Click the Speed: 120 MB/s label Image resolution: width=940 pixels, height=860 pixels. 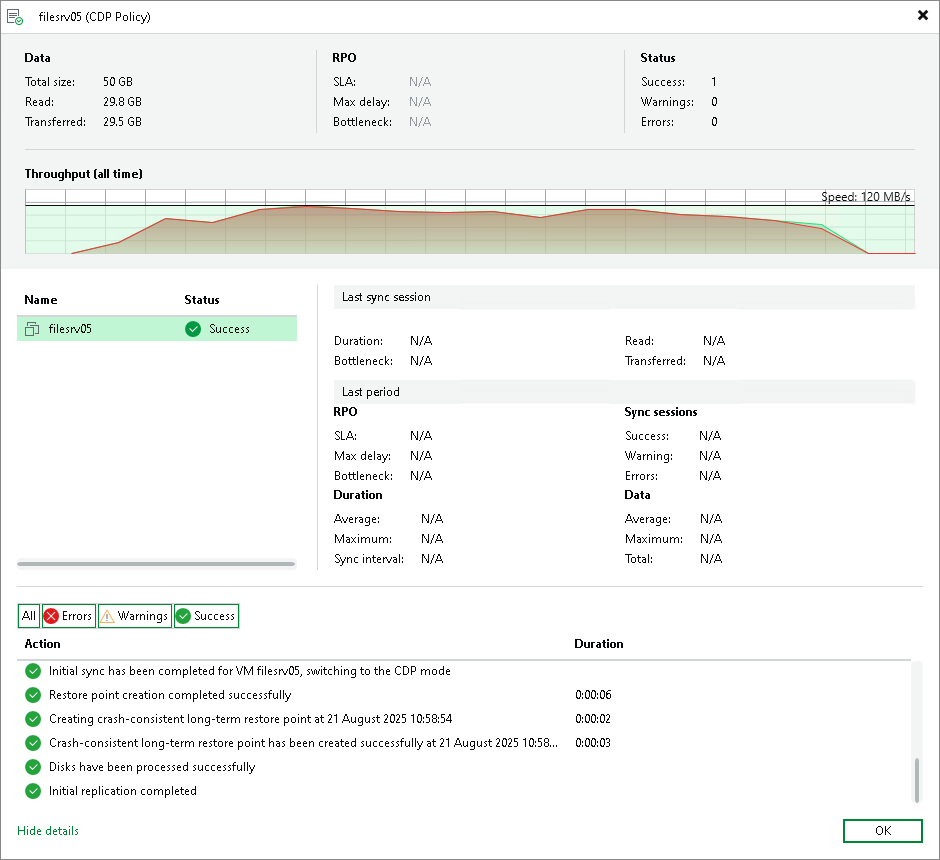[x=866, y=197]
